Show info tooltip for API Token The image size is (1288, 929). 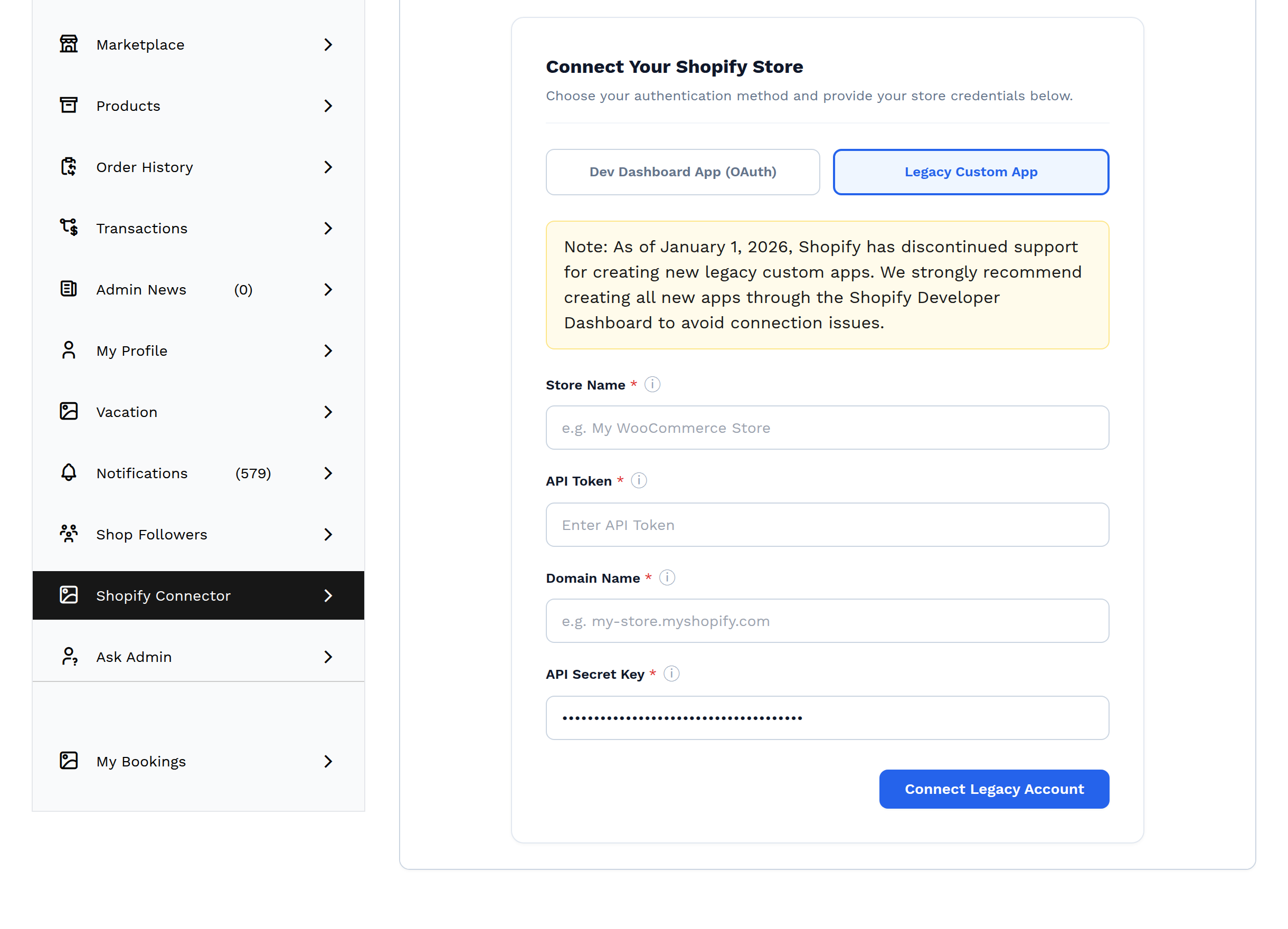point(639,481)
